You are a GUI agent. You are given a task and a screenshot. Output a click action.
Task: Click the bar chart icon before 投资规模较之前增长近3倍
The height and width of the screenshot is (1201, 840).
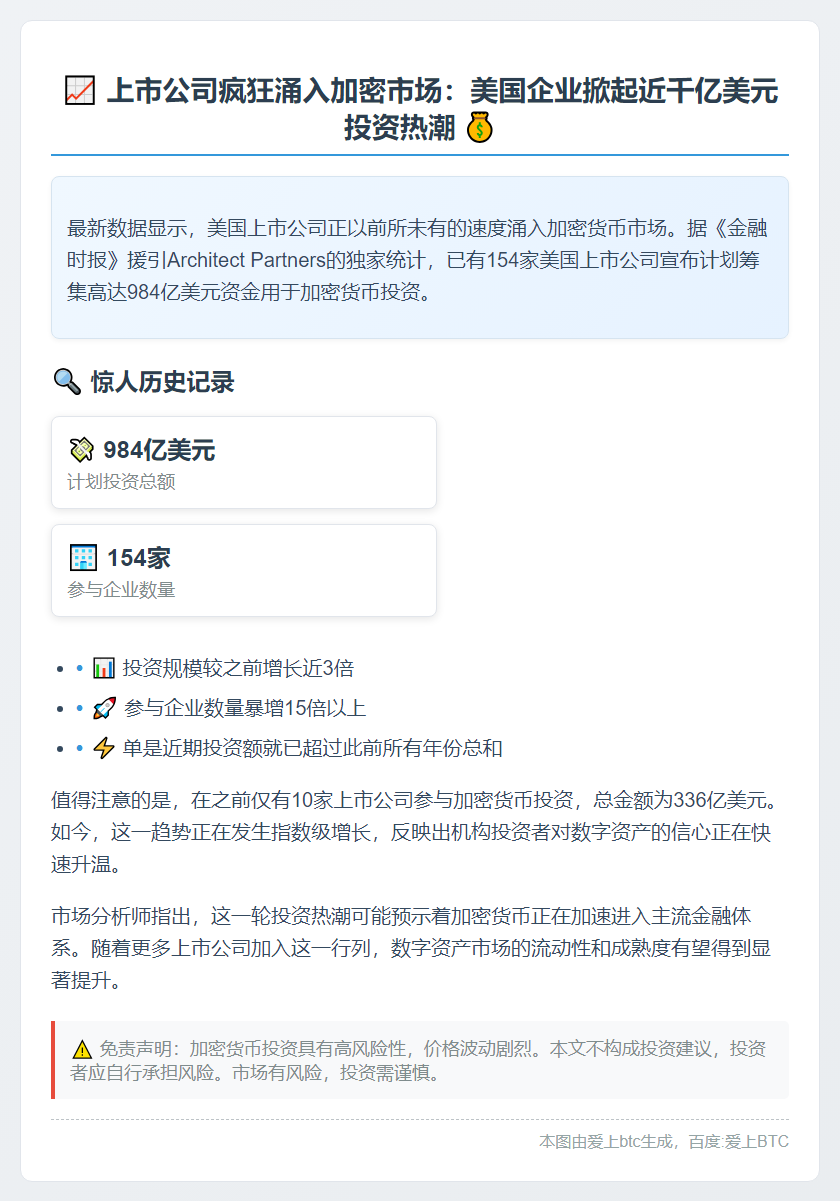(103, 668)
